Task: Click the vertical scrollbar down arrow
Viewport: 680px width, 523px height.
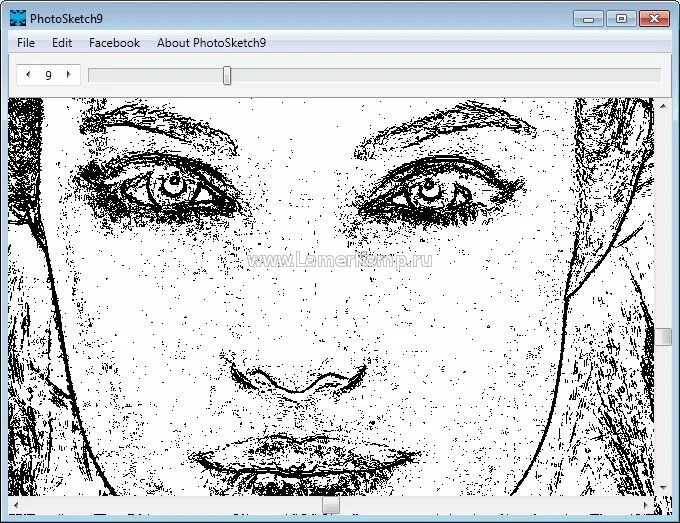Action: pos(663,488)
